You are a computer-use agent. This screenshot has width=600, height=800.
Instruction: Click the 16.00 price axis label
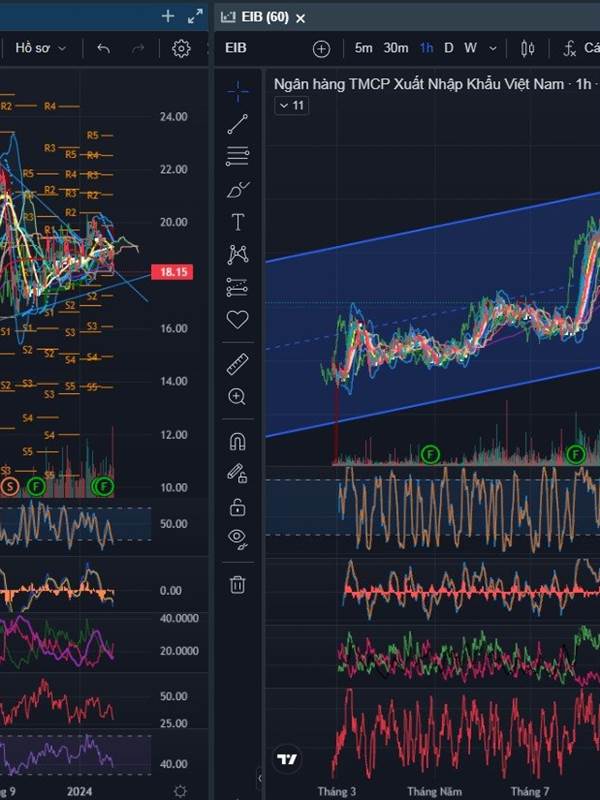point(173,329)
